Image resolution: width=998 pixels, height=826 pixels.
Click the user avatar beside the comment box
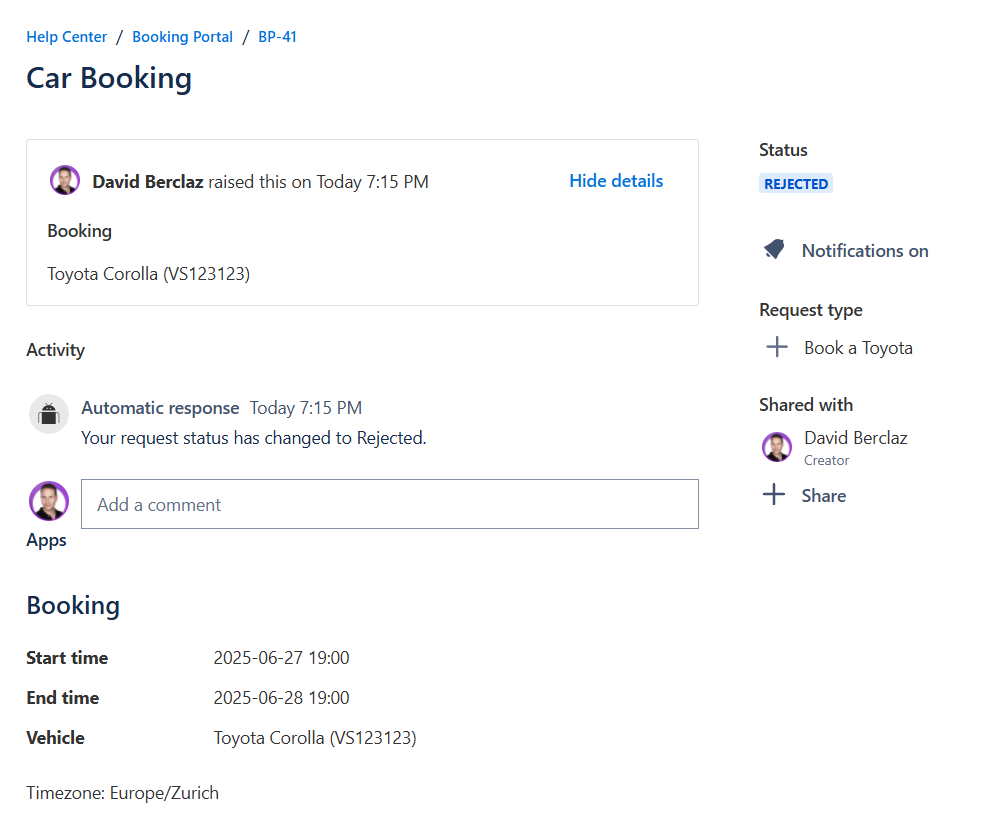click(48, 502)
